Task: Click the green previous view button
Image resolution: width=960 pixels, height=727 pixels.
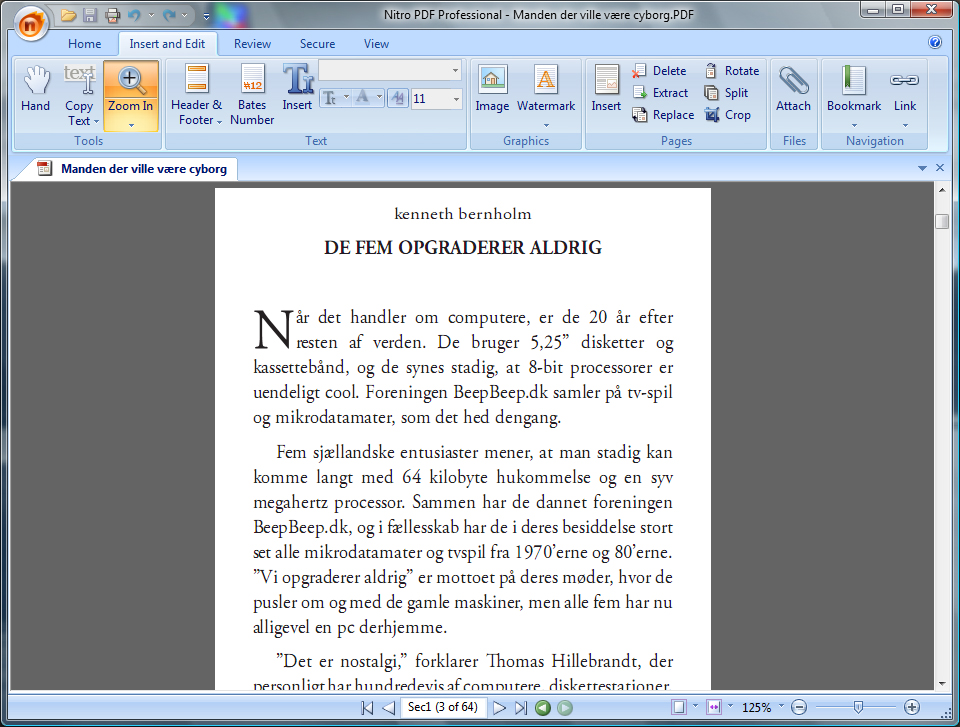Action: pyautogui.click(x=543, y=708)
